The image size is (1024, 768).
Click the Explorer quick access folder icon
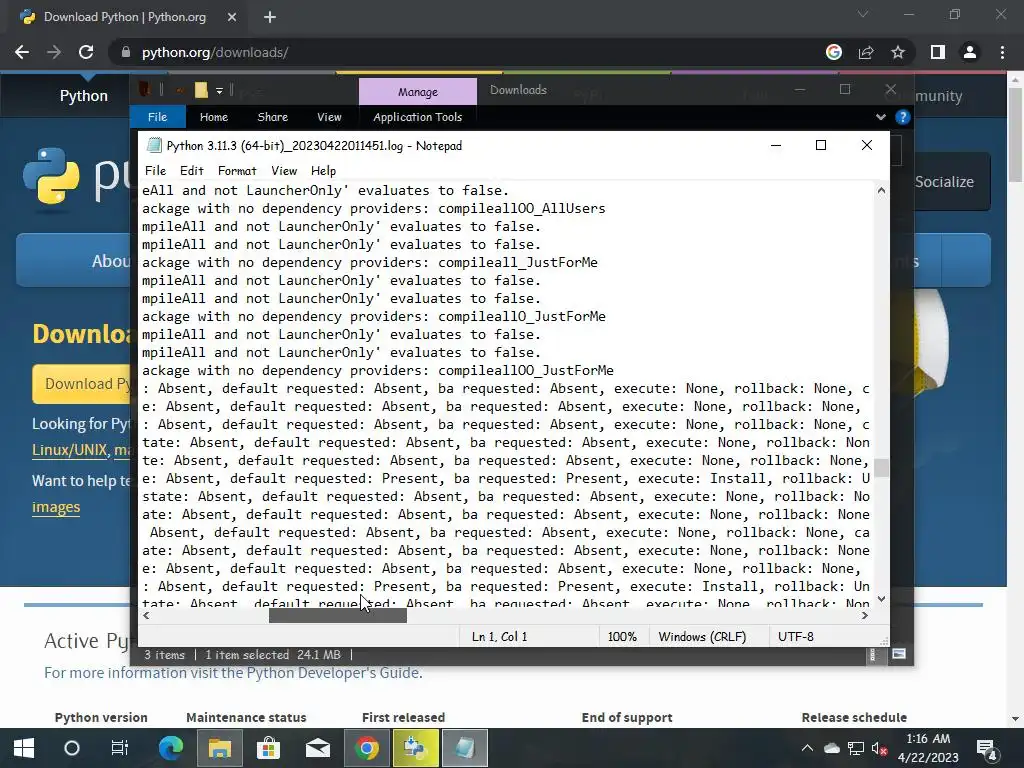point(200,90)
